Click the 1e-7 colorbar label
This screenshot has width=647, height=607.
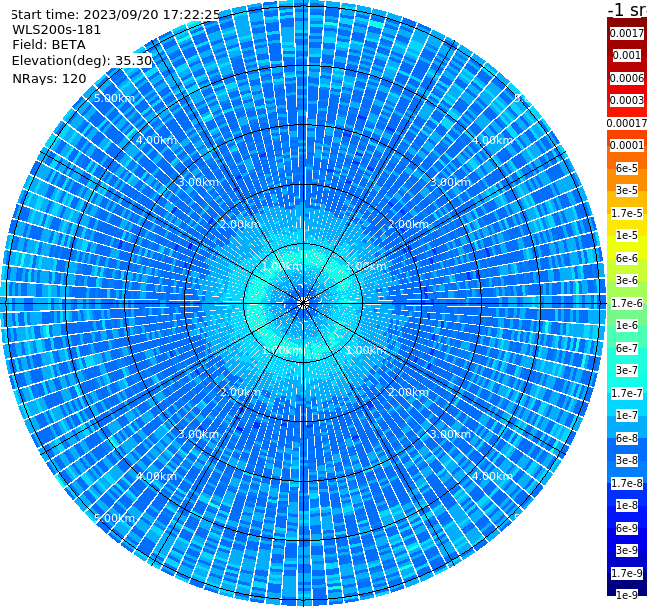pos(627,415)
